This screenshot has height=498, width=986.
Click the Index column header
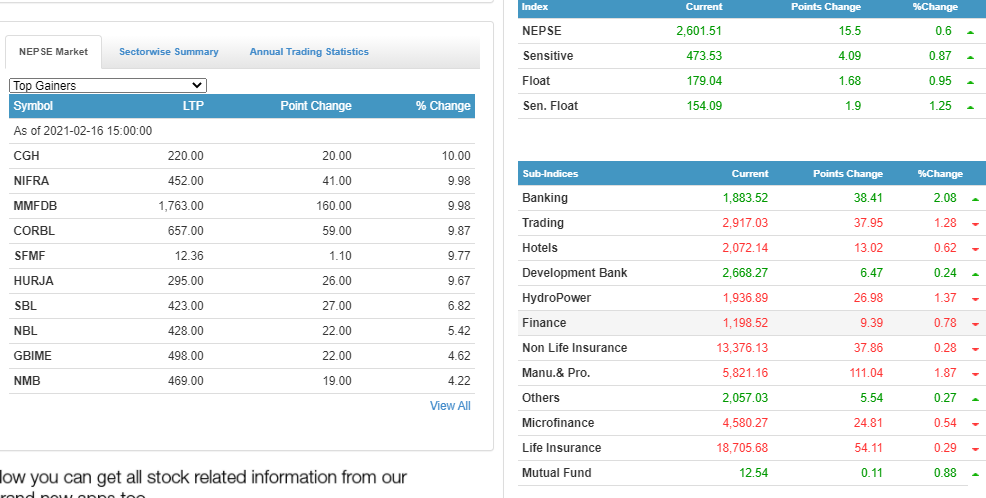(x=535, y=6)
